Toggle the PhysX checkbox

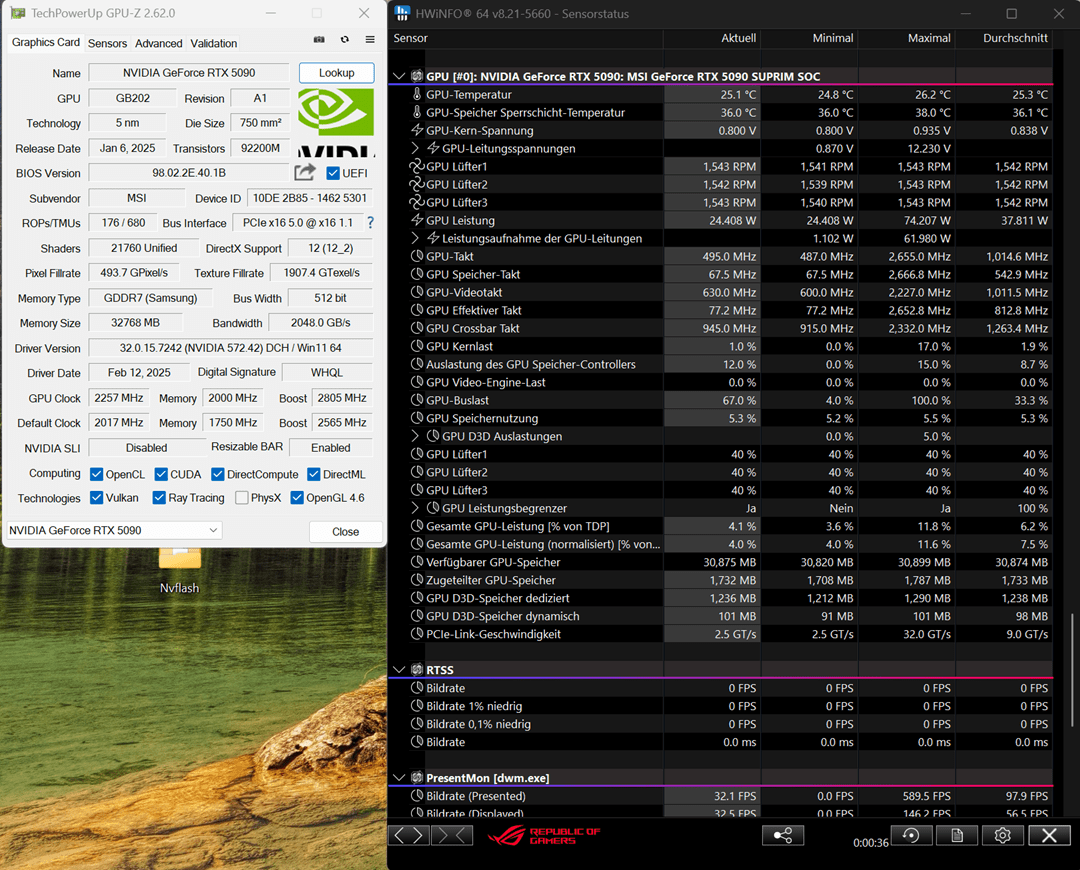(x=242, y=497)
